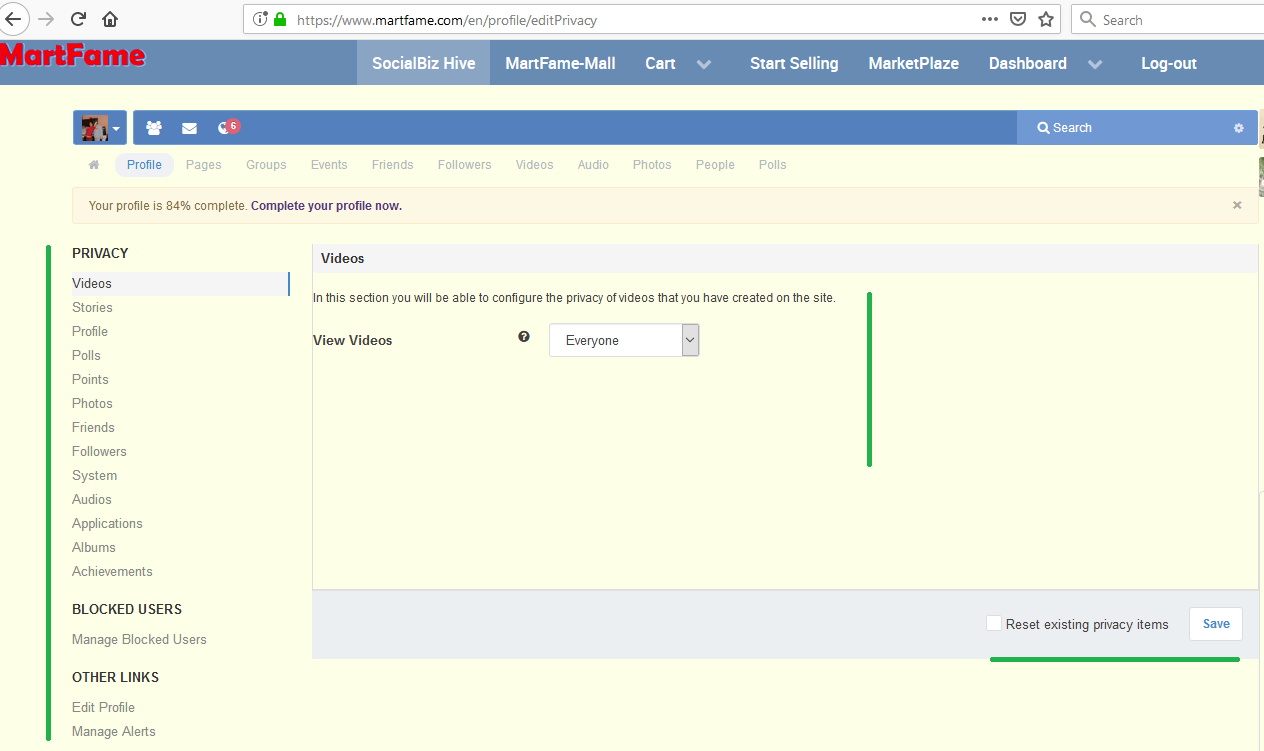
Task: Save page to Pocket icon
Action: pos(1018,19)
